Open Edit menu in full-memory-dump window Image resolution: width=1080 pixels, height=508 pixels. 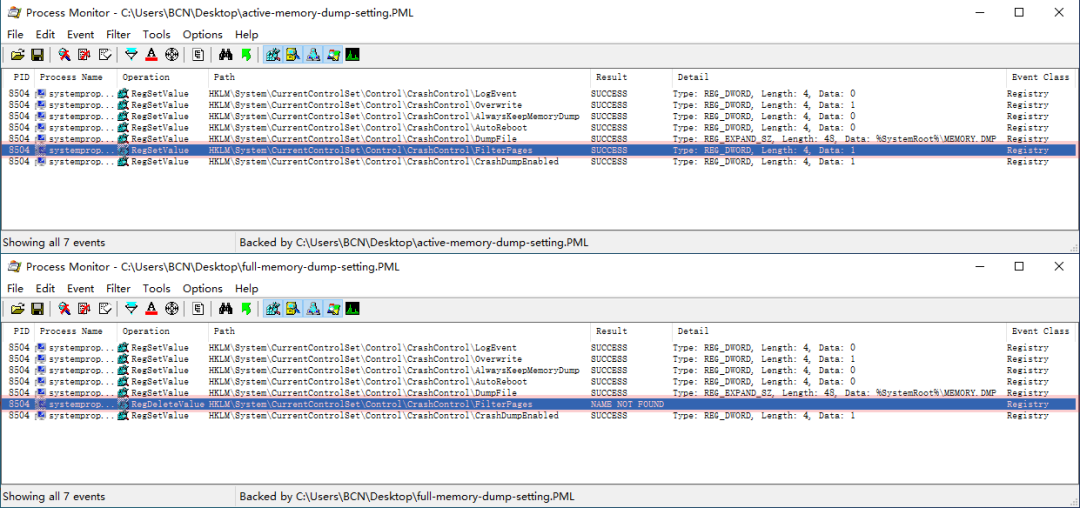(x=45, y=288)
